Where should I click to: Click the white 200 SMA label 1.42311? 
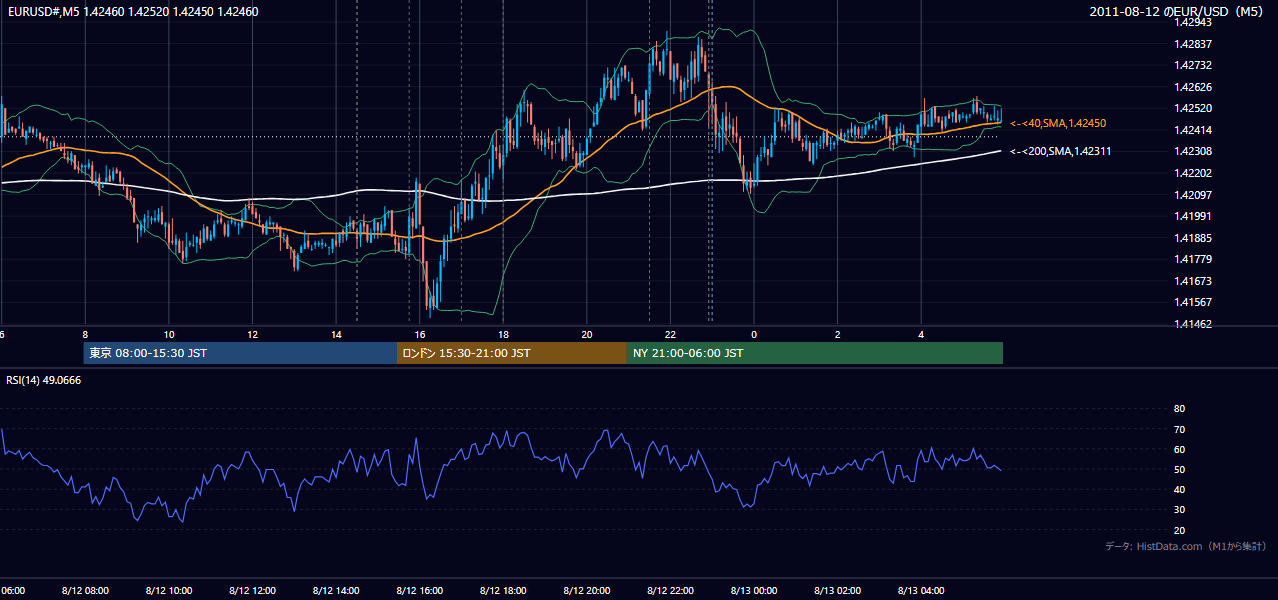click(x=1061, y=151)
